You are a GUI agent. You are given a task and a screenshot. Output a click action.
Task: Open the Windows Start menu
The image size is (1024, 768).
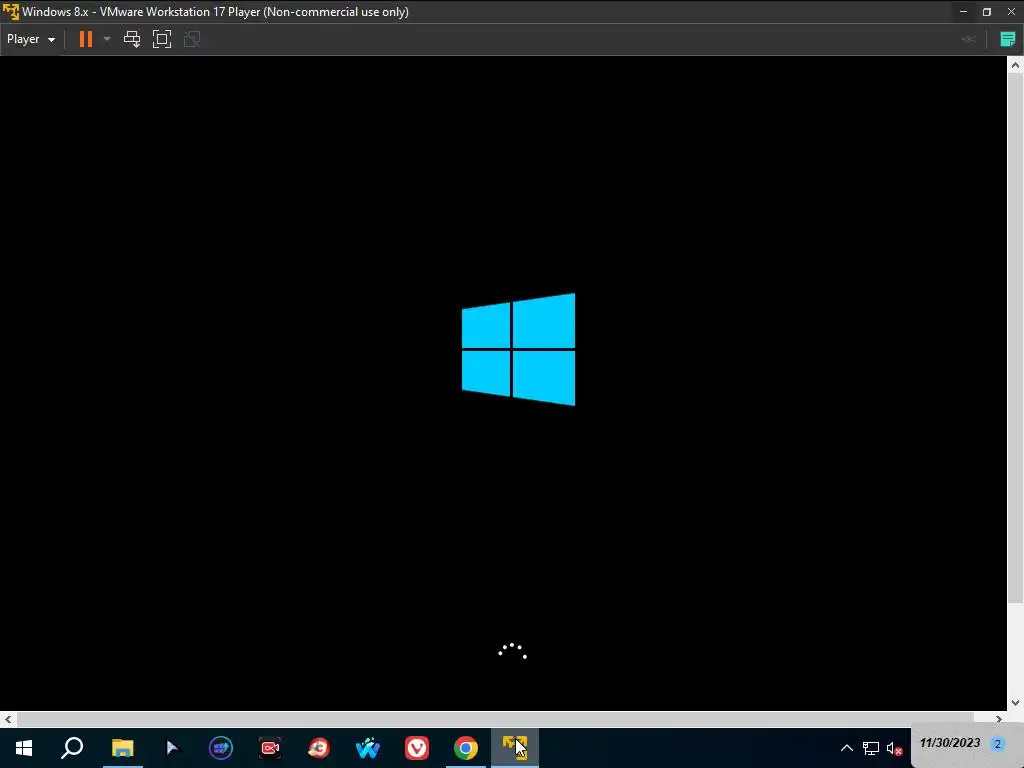click(24, 748)
